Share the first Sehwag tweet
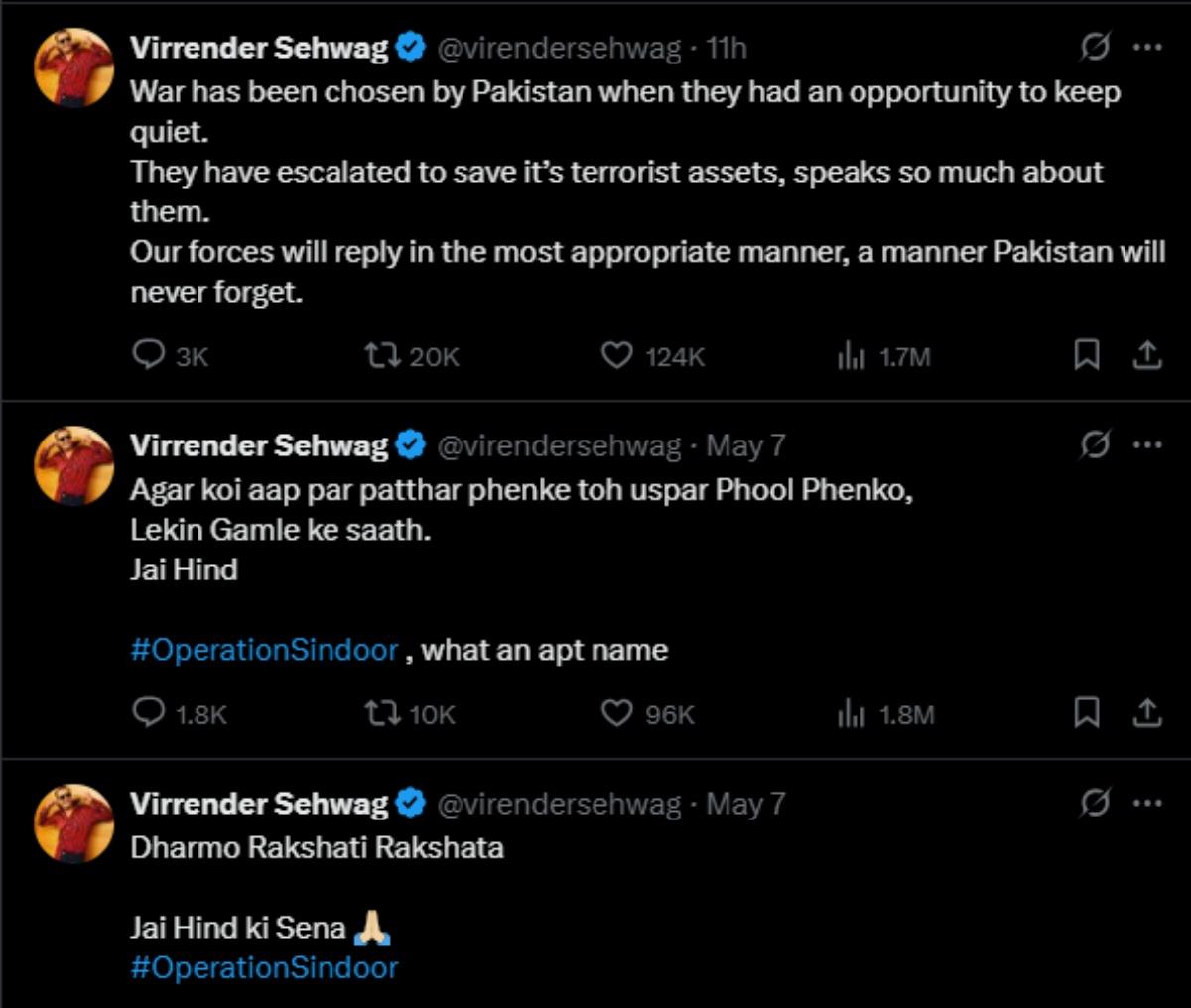Viewport: 1191px width, 1008px height. click(x=1149, y=353)
